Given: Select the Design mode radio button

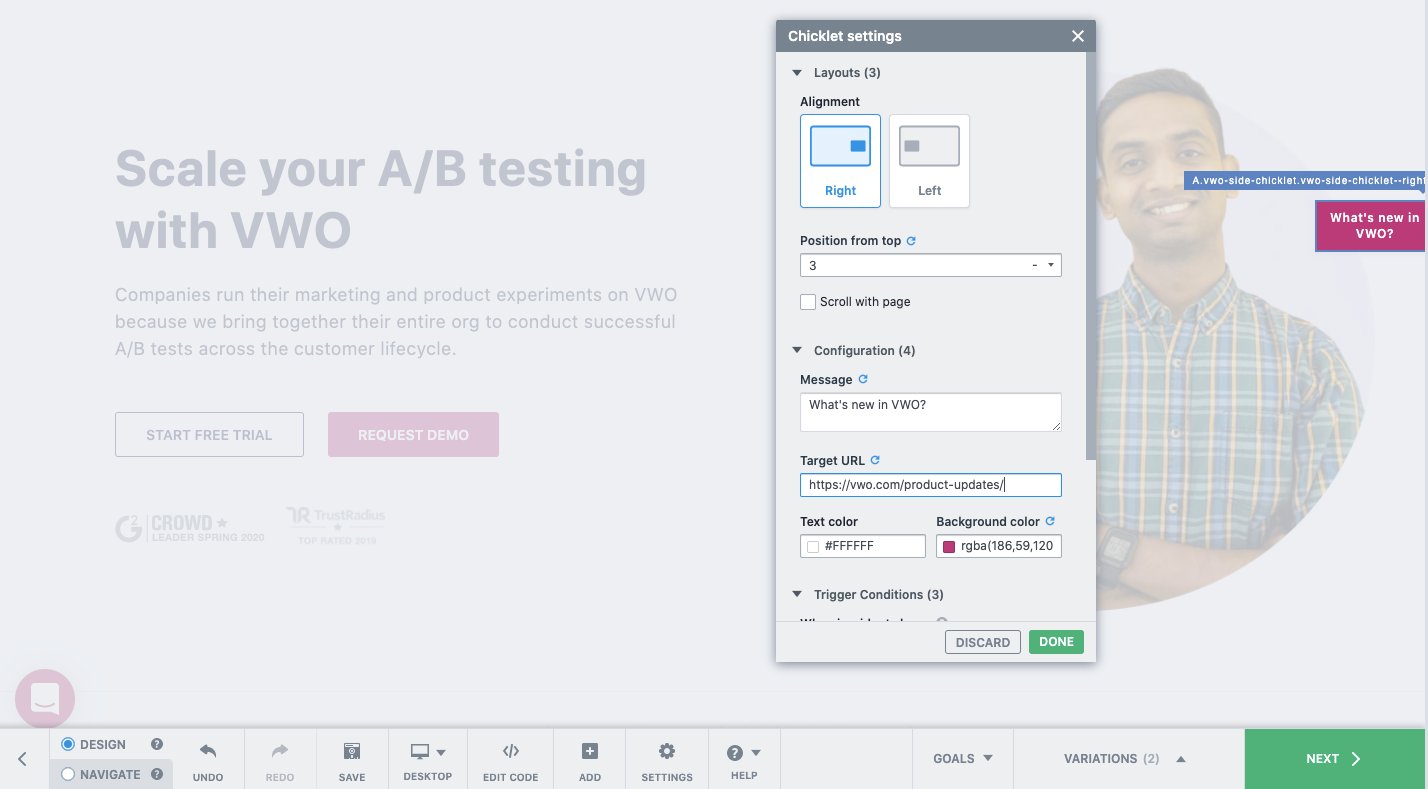Looking at the screenshot, I should tap(68, 744).
